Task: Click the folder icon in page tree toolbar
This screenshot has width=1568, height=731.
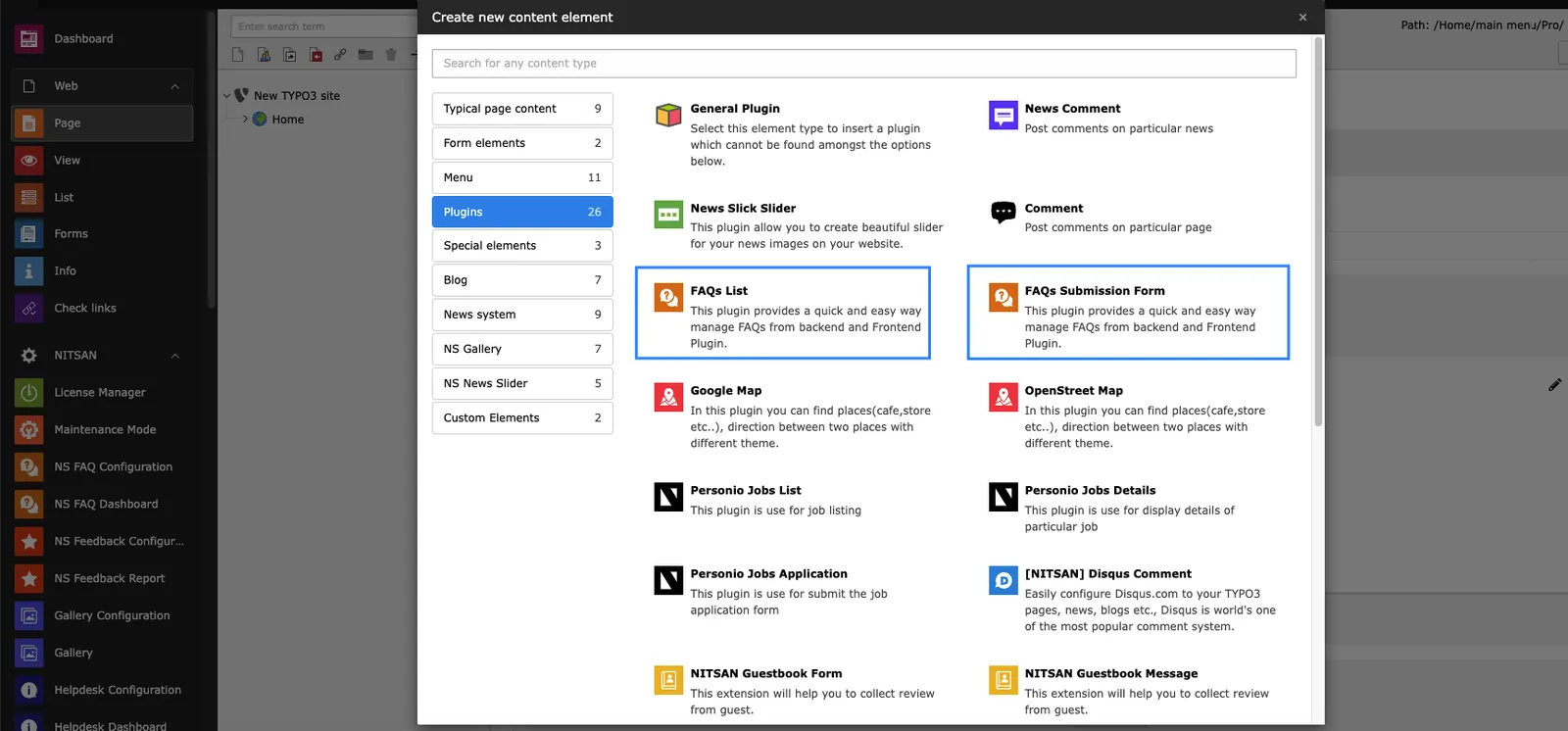Action: tap(366, 55)
